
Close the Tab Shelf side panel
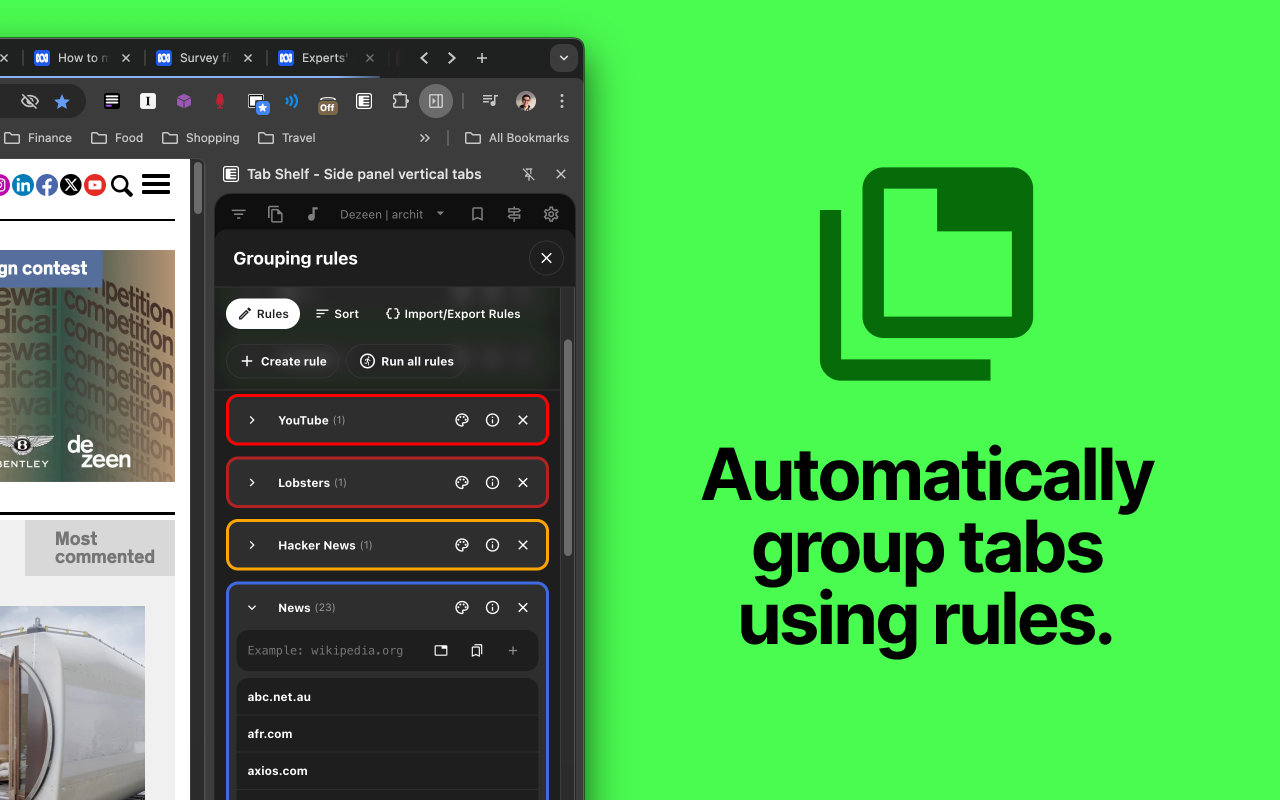(x=561, y=174)
